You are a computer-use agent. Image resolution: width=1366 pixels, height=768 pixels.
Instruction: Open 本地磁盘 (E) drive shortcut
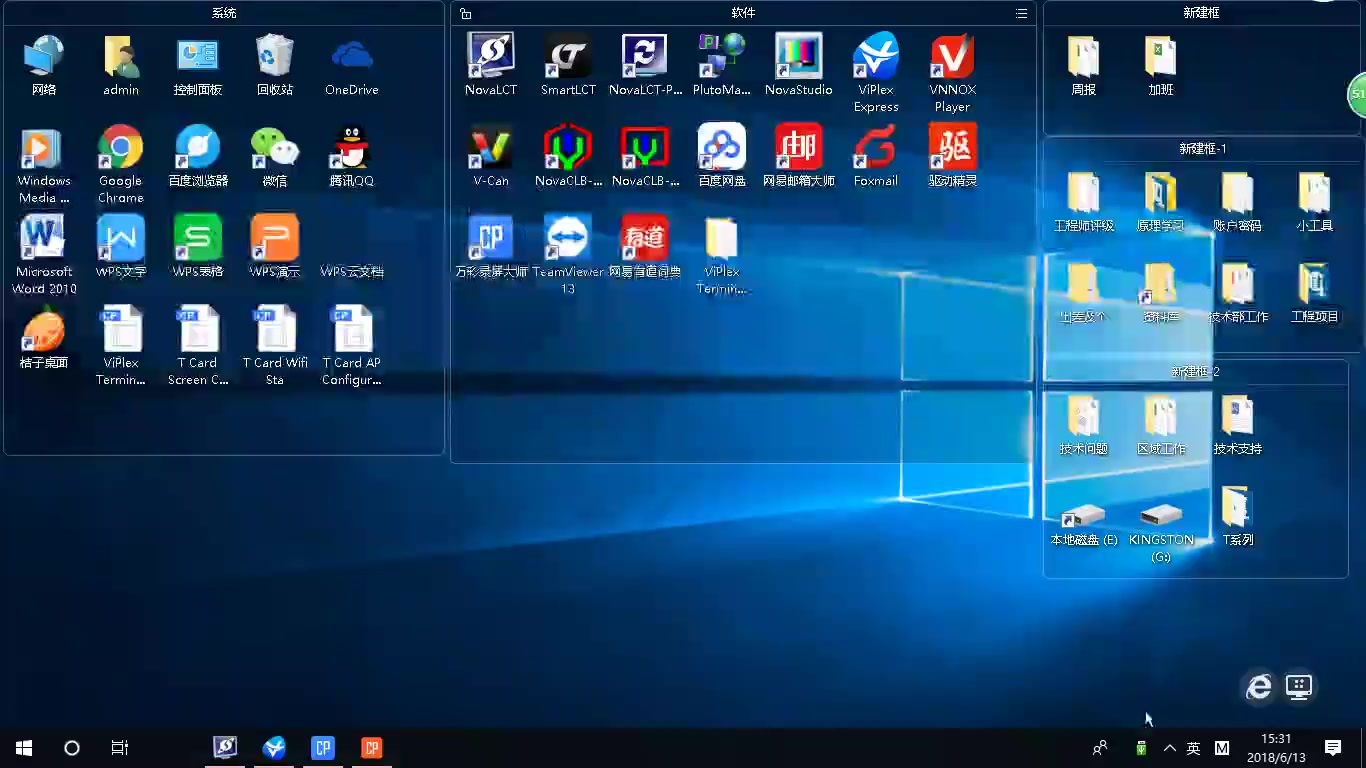(1083, 523)
